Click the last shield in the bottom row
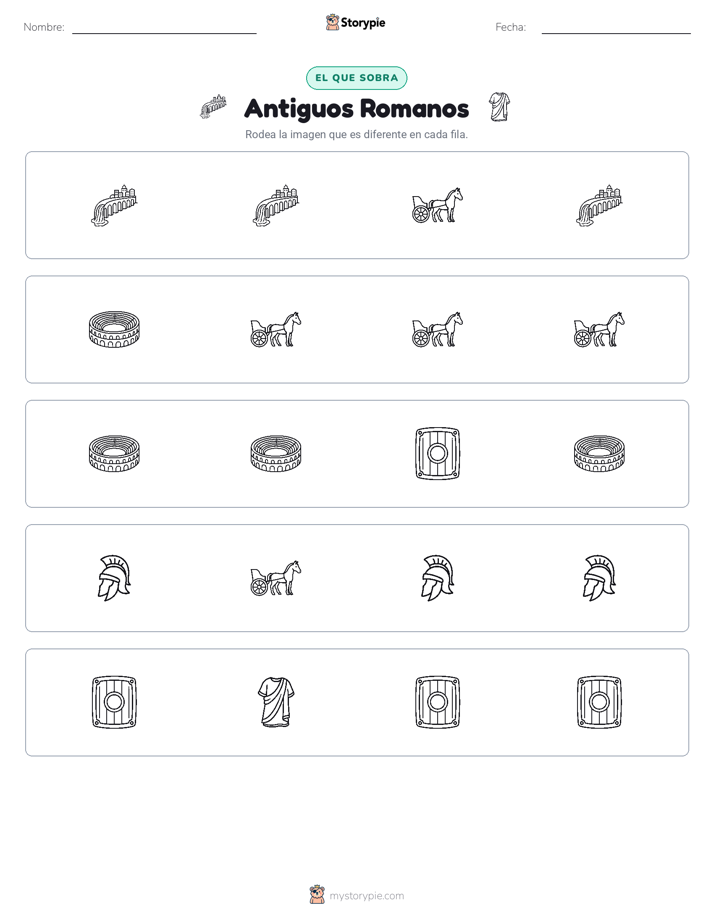The width and height of the screenshot is (714, 924). click(x=599, y=702)
